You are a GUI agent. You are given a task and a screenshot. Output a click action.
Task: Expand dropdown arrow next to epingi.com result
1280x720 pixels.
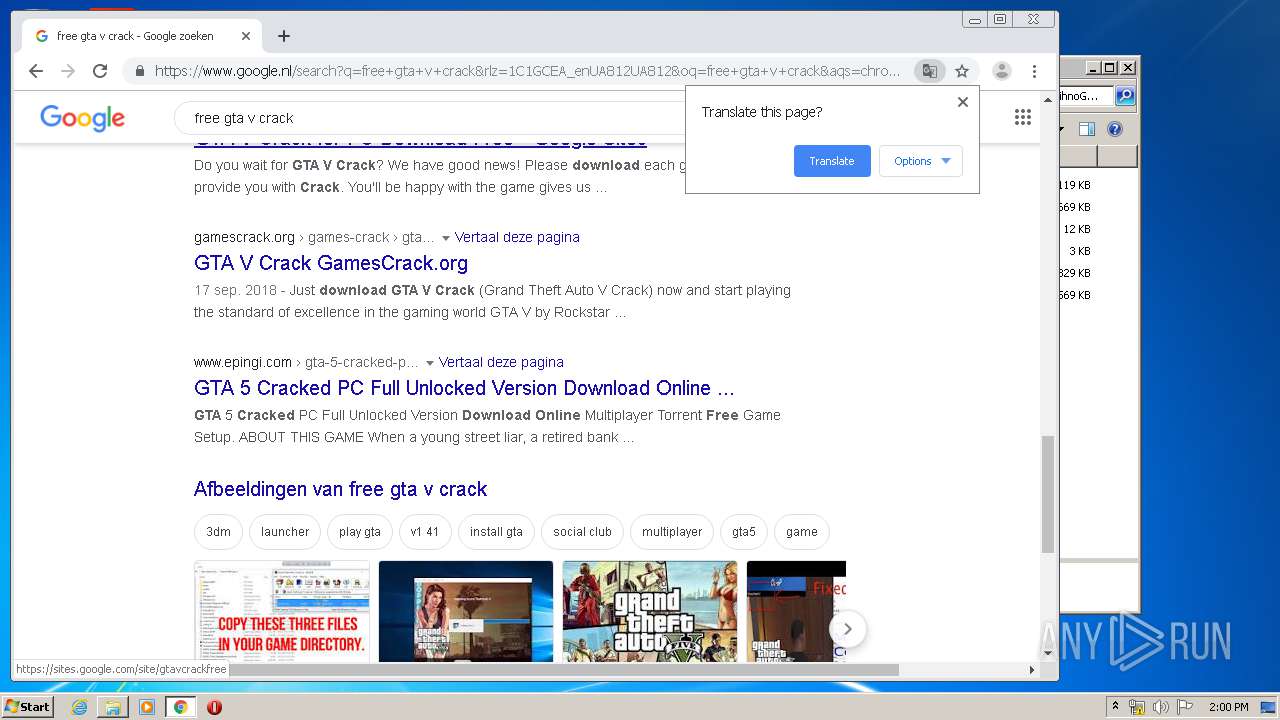[x=430, y=363]
